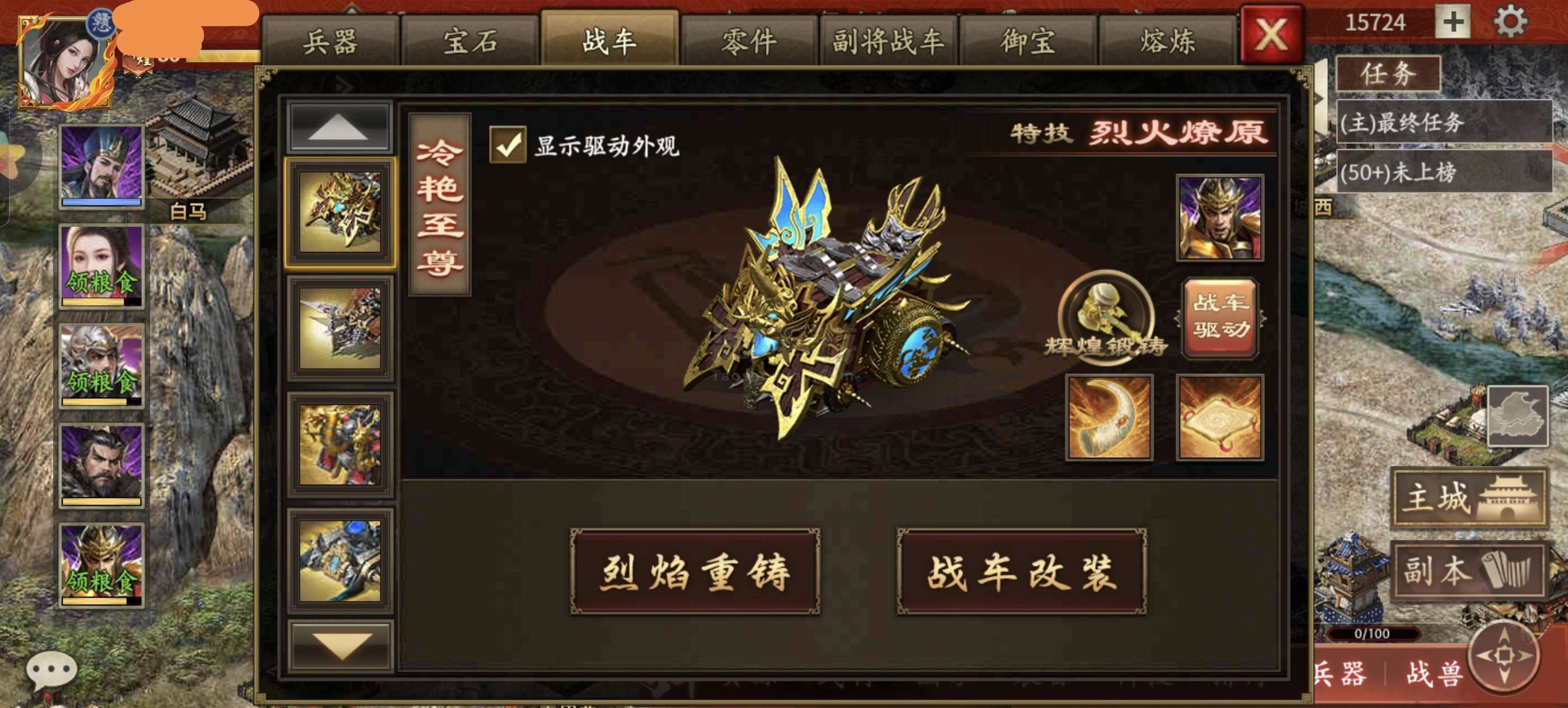This screenshot has height=708, width=1568.
Task: Switch to the 宝石 tab
Action: coord(470,41)
